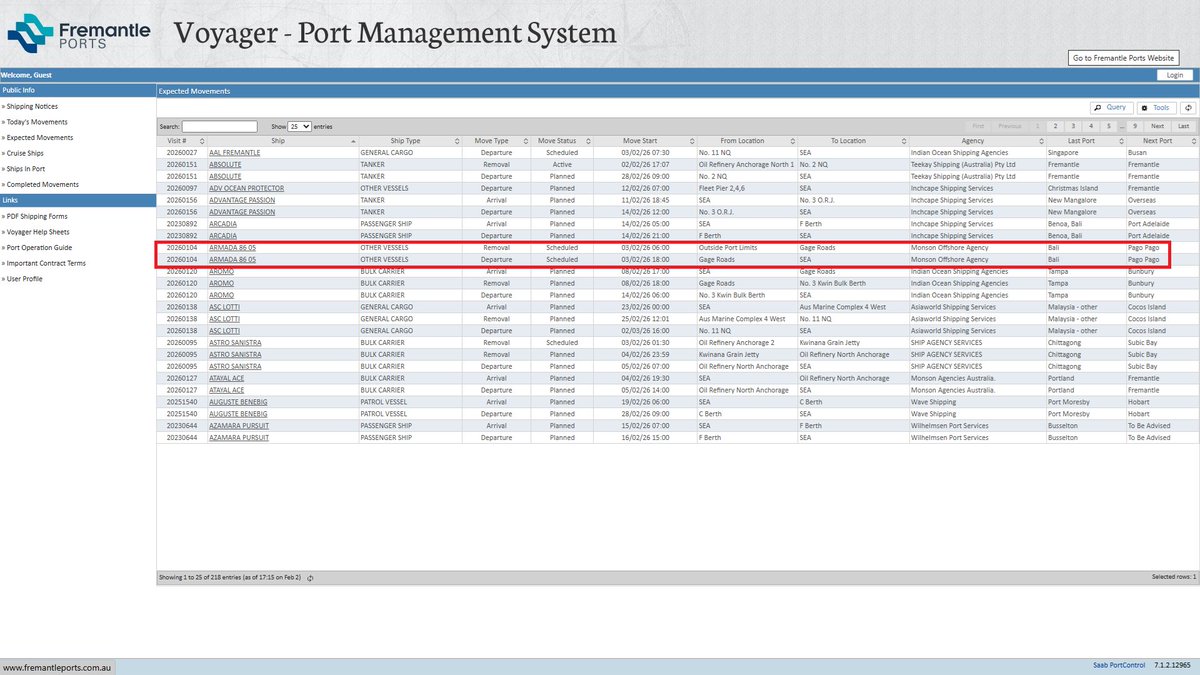Sort by the Visit # column arrows
The image size is (1200, 675).
tap(200, 141)
